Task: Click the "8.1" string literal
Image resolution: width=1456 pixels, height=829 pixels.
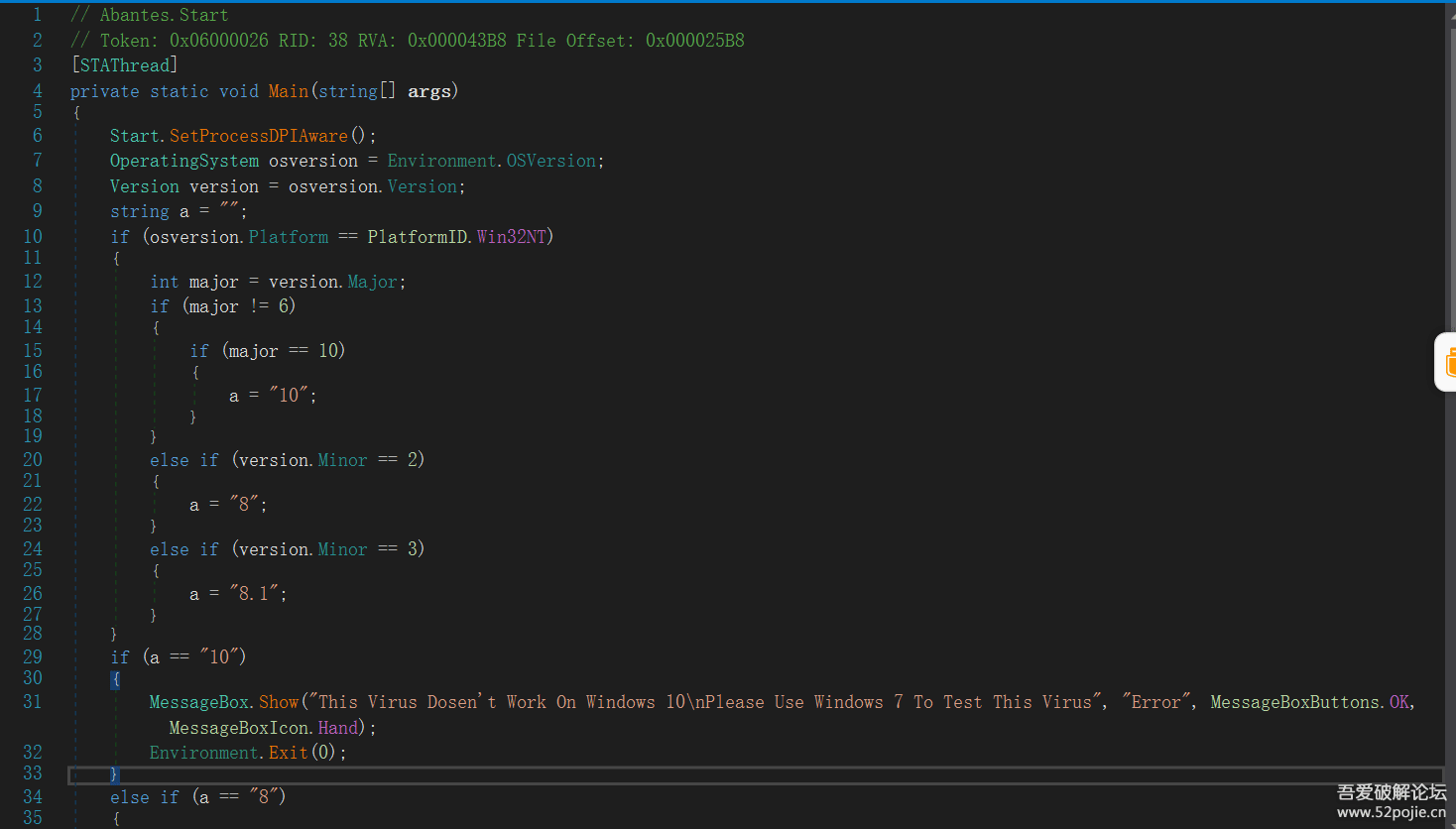Action: pyautogui.click(x=256, y=594)
